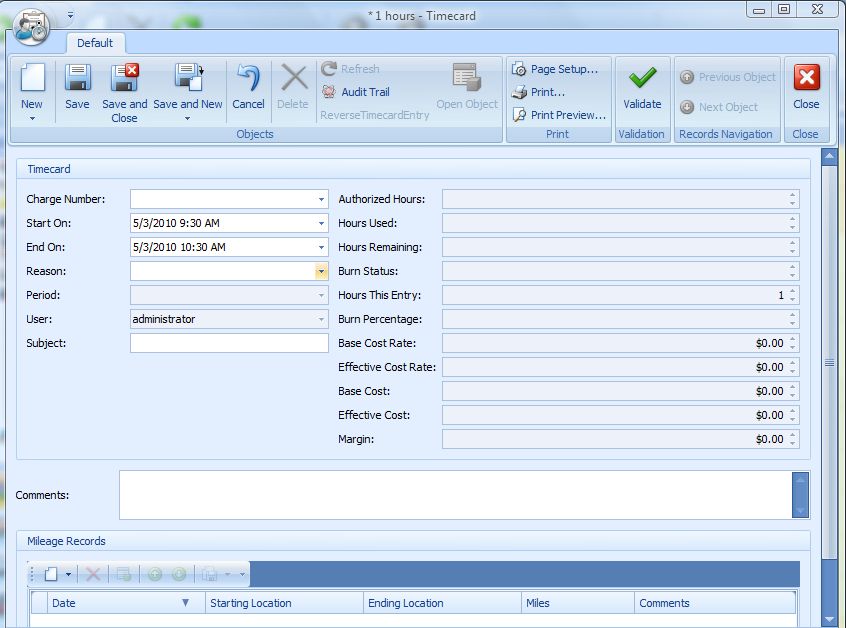Screen dimensions: 846x628
Task: Open the mileage toolbar options overflow arrow
Action: (x=242, y=574)
